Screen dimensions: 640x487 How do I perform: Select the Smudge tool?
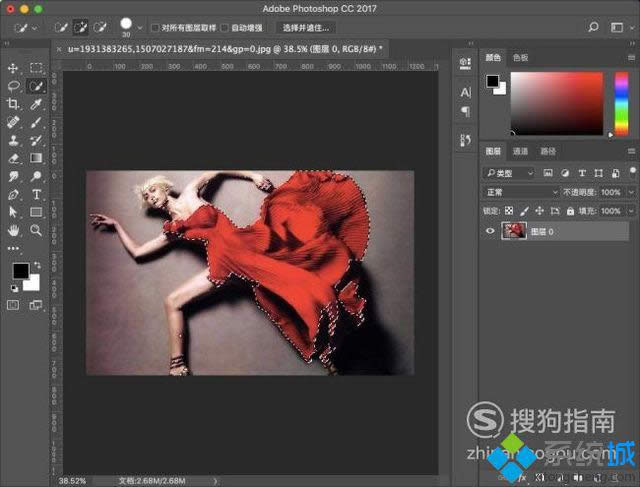coord(13,176)
